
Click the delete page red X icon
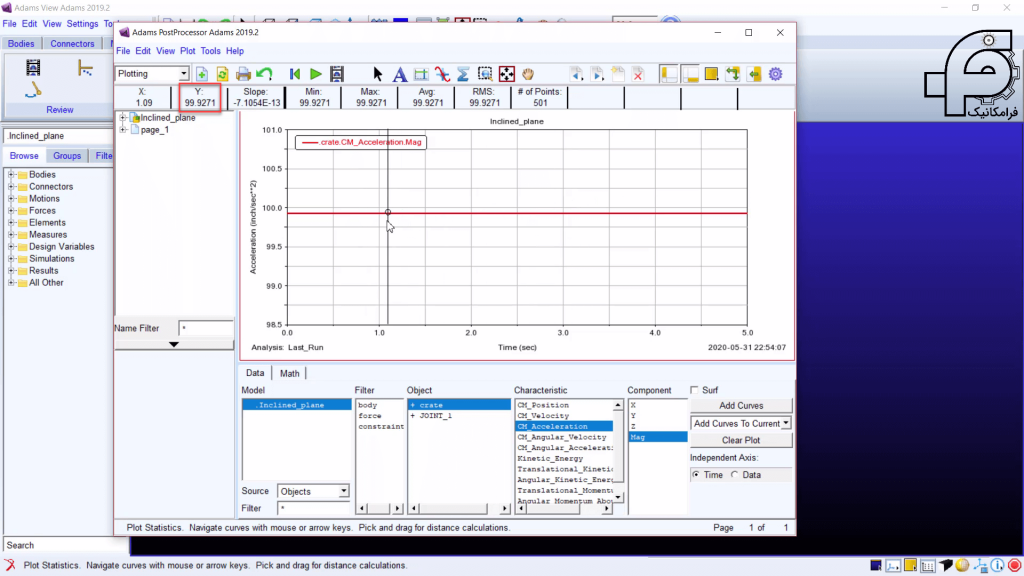638,74
